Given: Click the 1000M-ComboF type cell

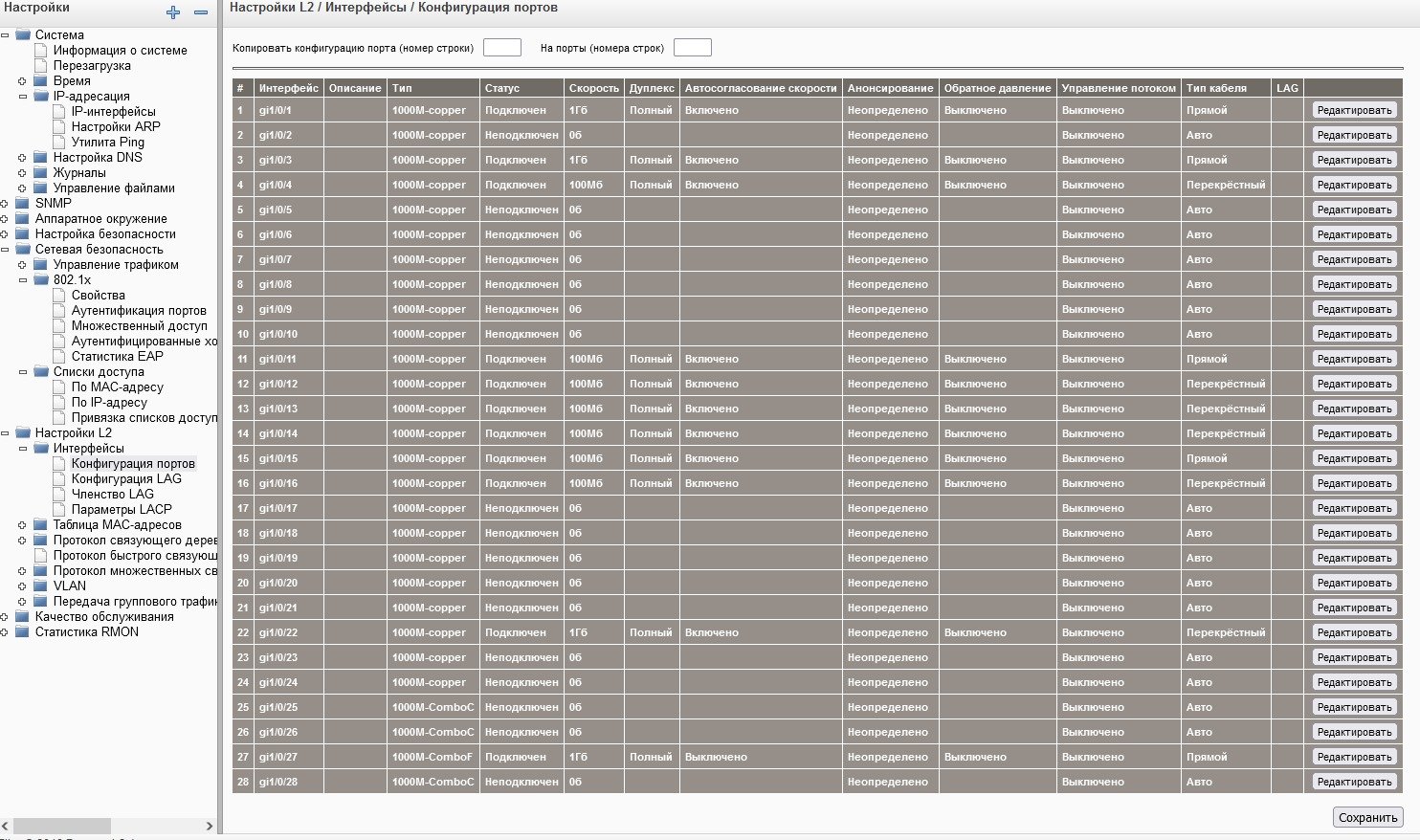Looking at the screenshot, I should click(433, 757).
